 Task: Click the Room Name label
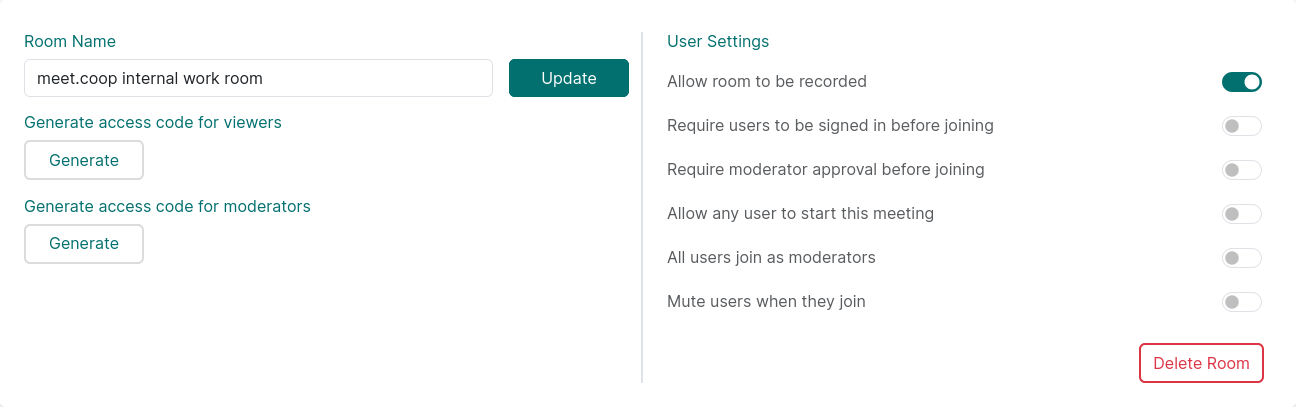point(70,42)
